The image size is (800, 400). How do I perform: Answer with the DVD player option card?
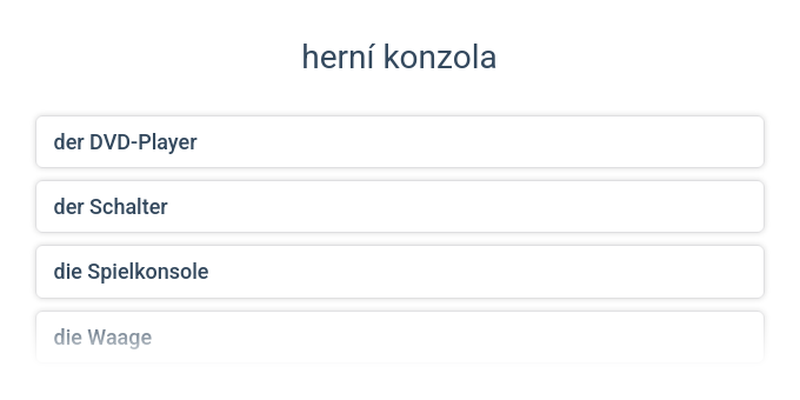[x=400, y=142]
